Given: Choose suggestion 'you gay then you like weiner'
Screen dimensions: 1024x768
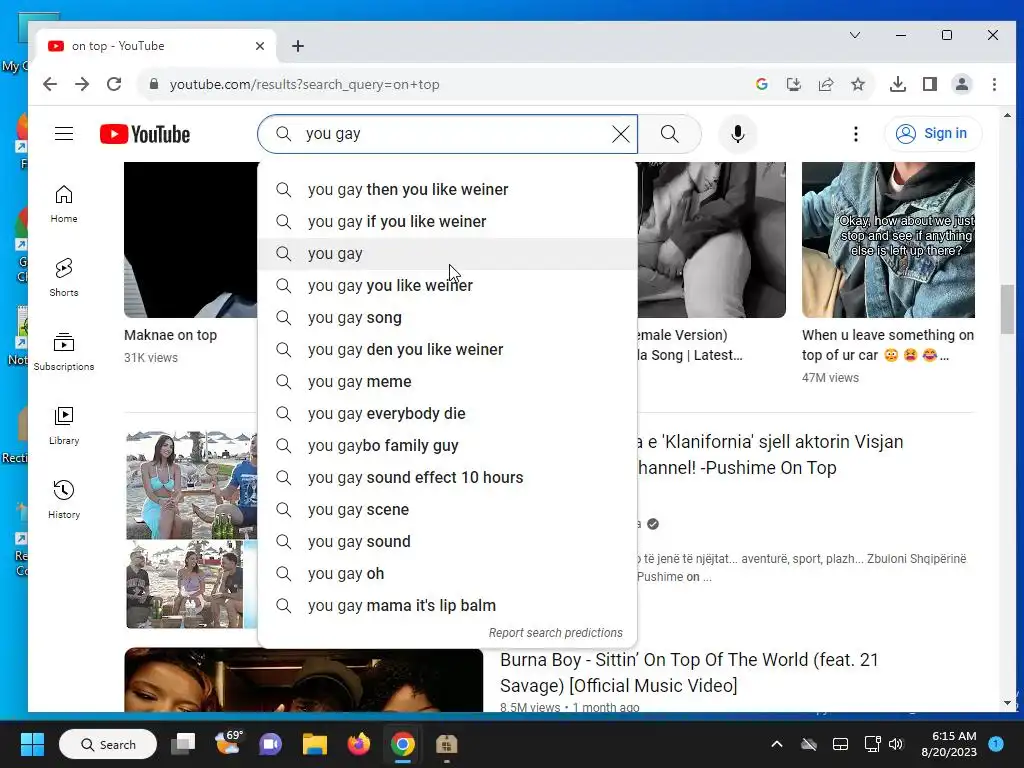Looking at the screenshot, I should point(447,189).
